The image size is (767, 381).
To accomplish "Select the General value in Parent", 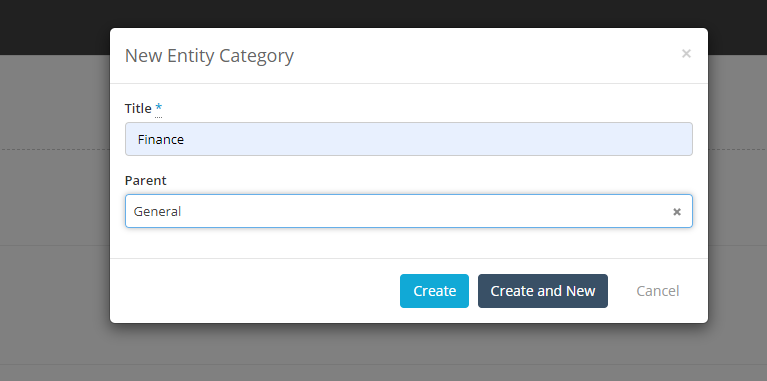I will point(158,211).
